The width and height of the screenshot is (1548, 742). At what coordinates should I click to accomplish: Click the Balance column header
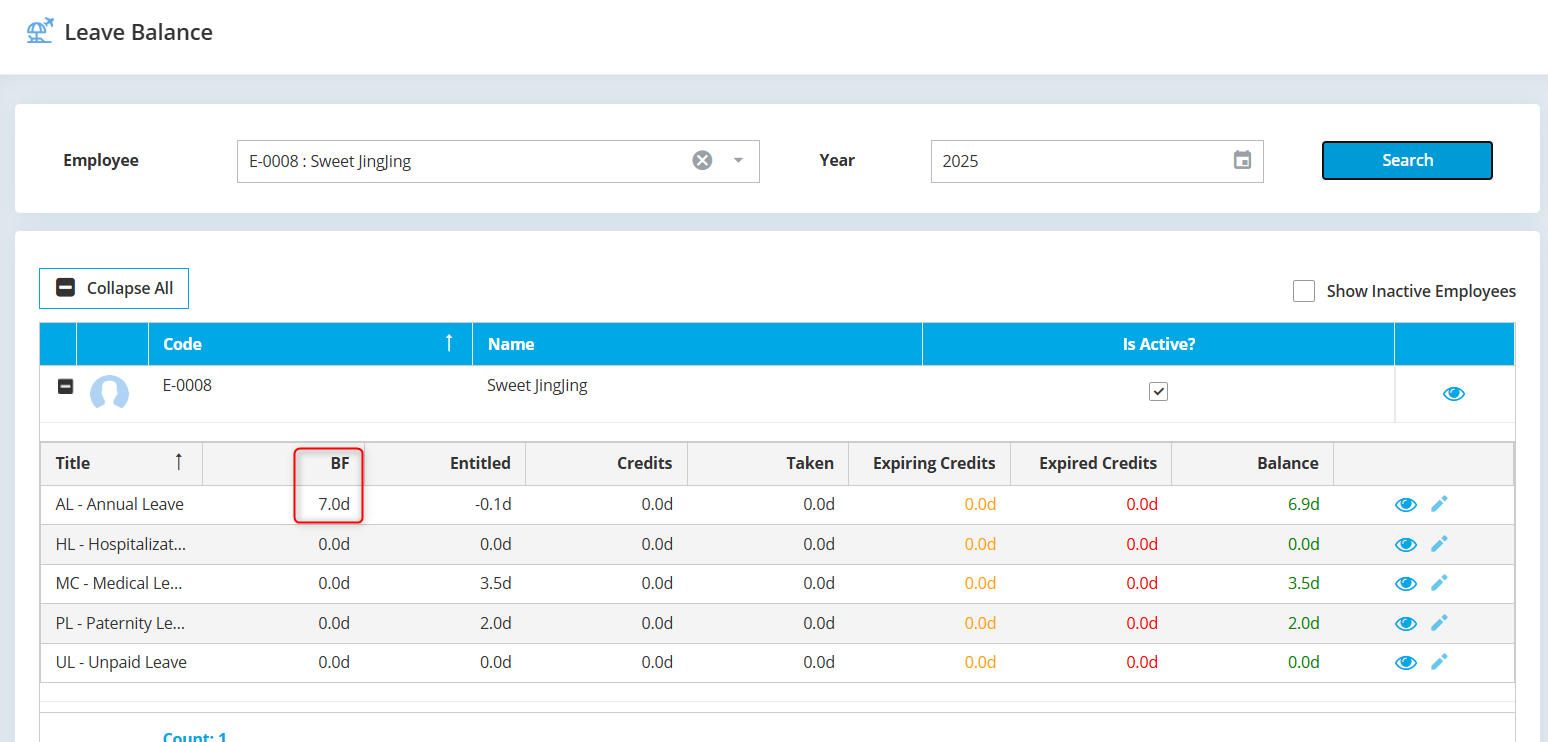coord(1252,463)
